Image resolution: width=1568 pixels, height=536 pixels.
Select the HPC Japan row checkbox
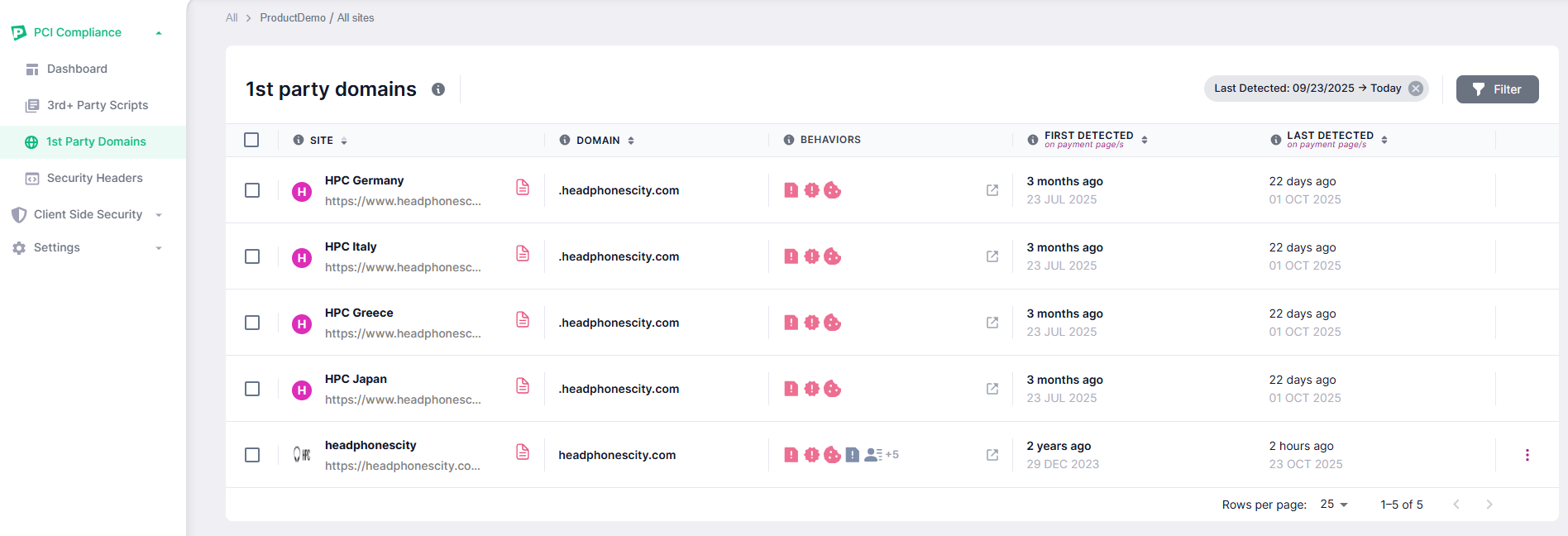coord(252,389)
